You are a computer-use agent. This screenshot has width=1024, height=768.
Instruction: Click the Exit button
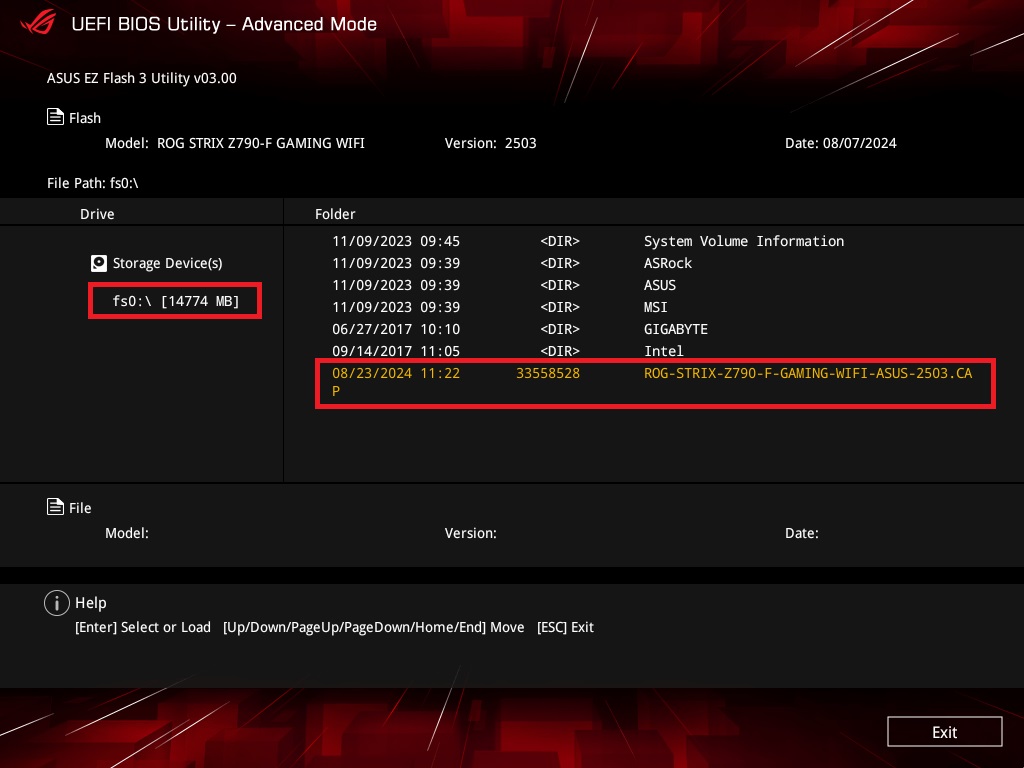tap(944, 731)
